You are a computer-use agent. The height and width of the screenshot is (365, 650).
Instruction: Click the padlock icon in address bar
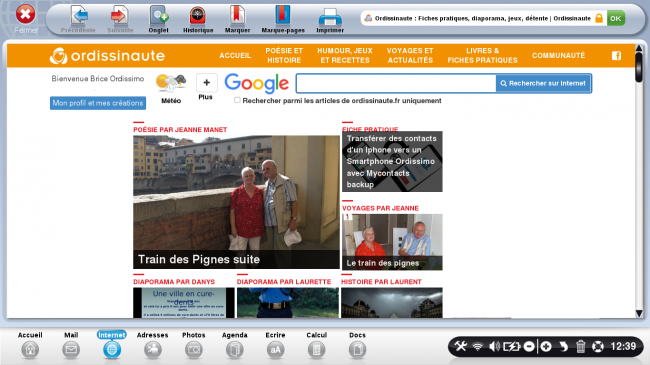pyautogui.click(x=599, y=18)
